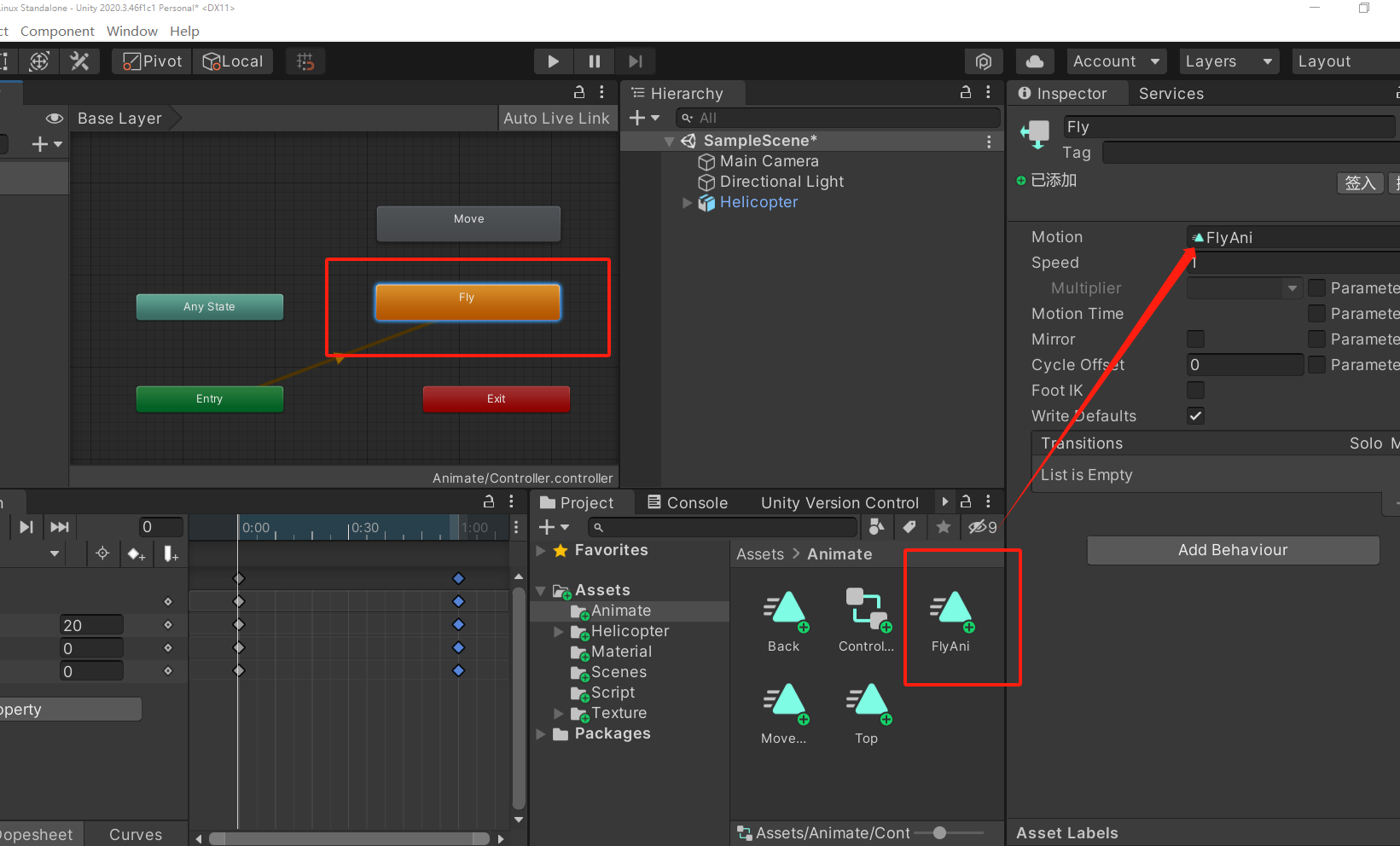1400x846 pixels.
Task: Click the Pivot toggle button
Action: click(151, 61)
